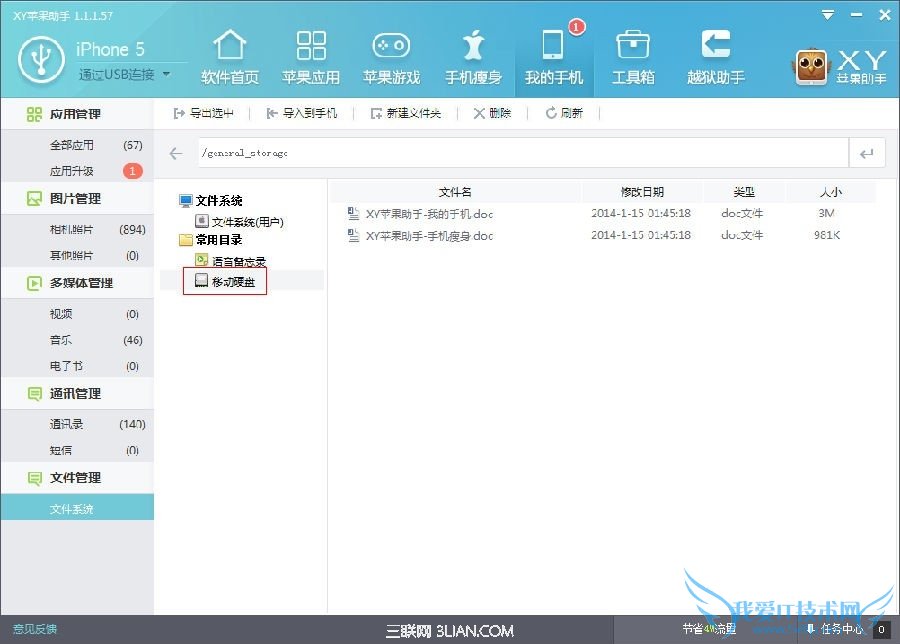Viewport: 900px width, 644px height.
Task: Click 导出选中 export button
Action: tap(204, 113)
